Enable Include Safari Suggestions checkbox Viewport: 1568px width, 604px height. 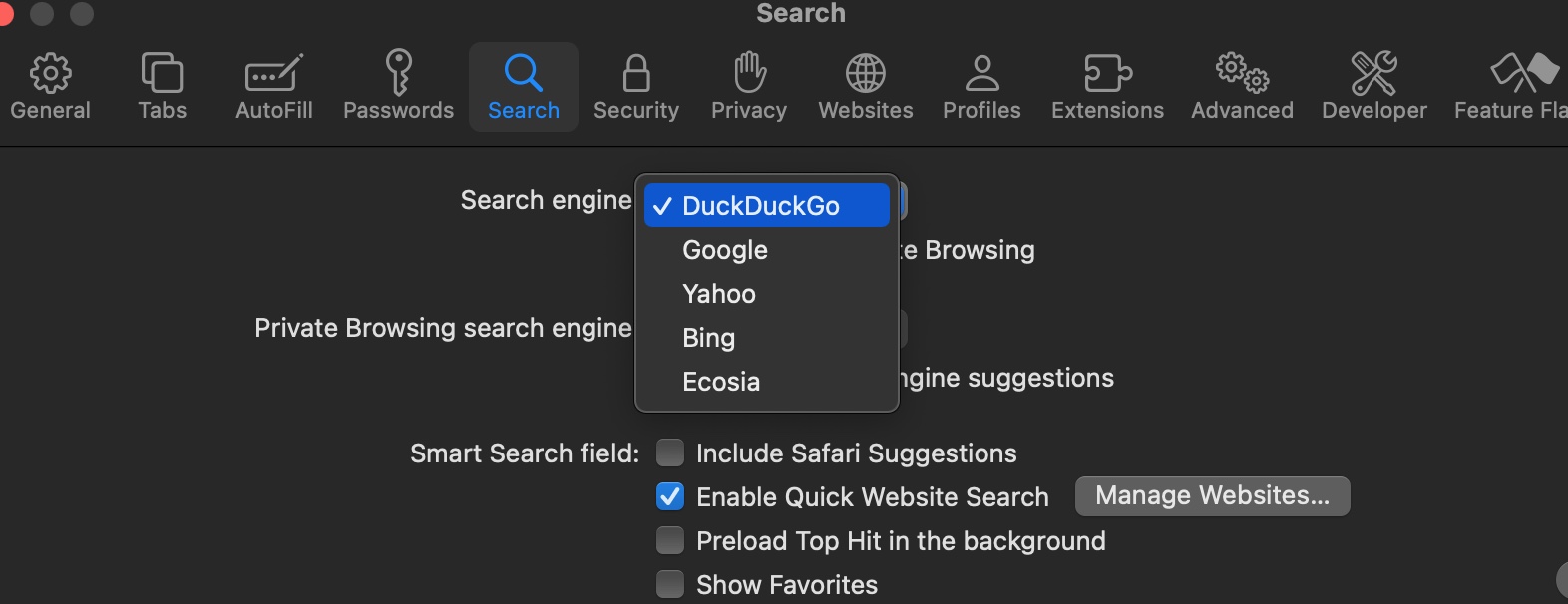(x=670, y=453)
